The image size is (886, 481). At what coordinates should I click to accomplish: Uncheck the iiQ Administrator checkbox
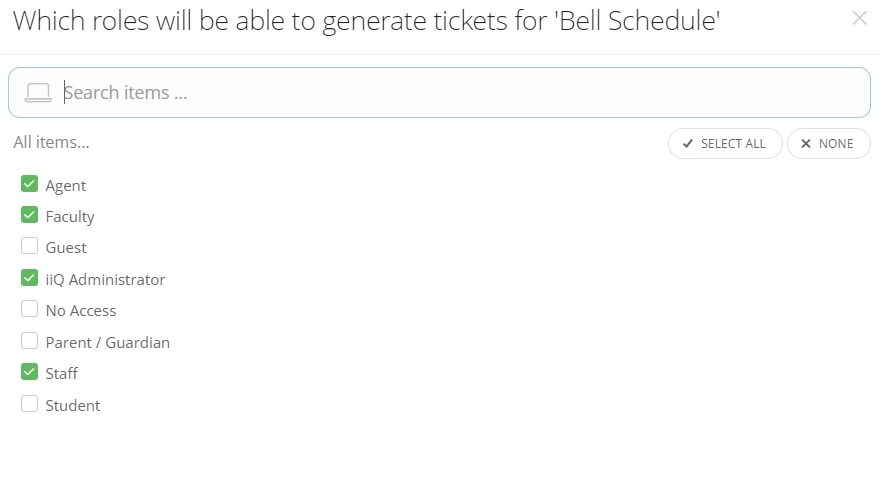tap(29, 278)
